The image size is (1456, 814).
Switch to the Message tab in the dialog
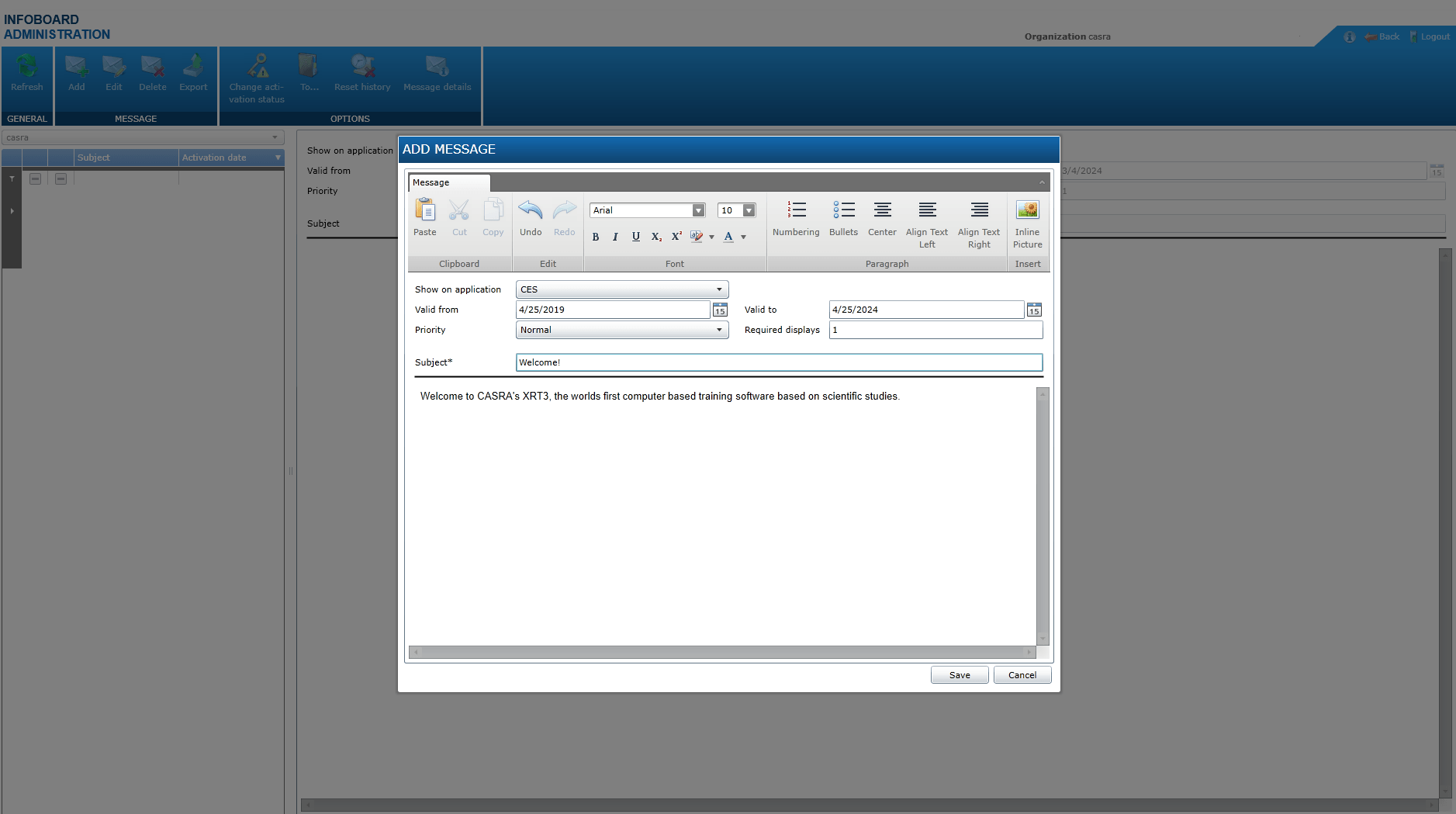432,182
